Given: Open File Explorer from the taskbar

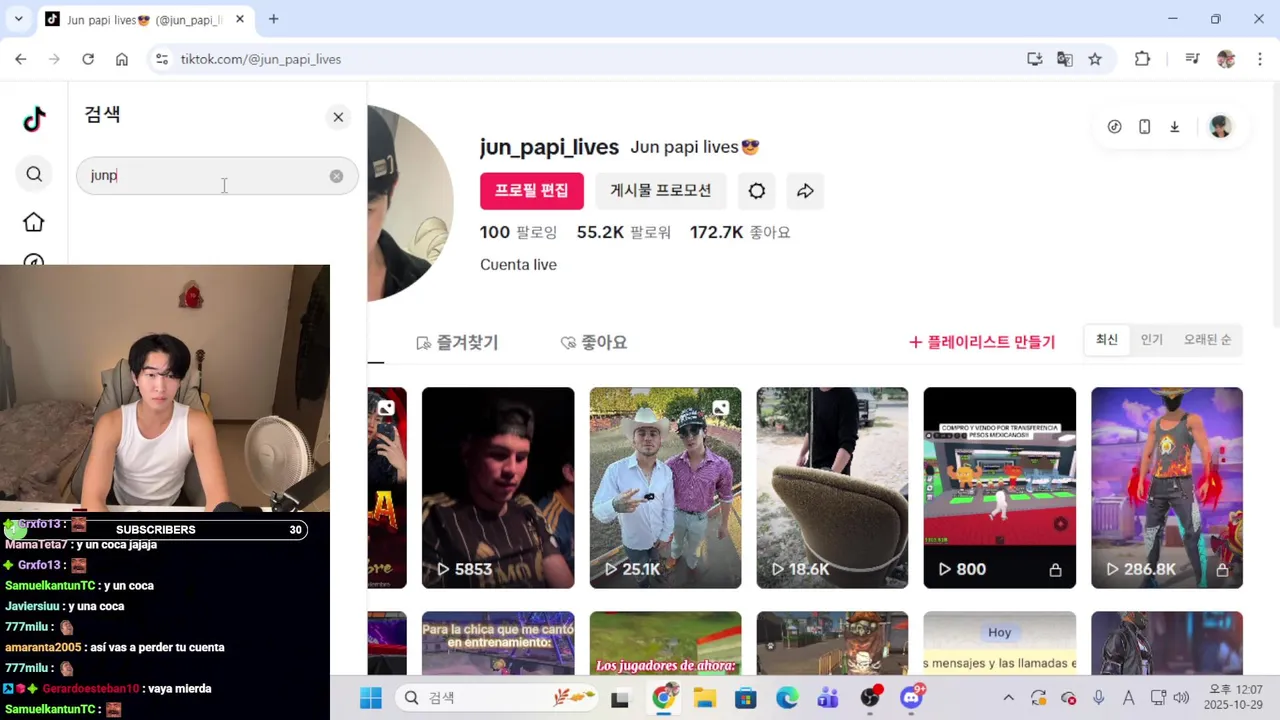Looking at the screenshot, I should (x=705, y=698).
